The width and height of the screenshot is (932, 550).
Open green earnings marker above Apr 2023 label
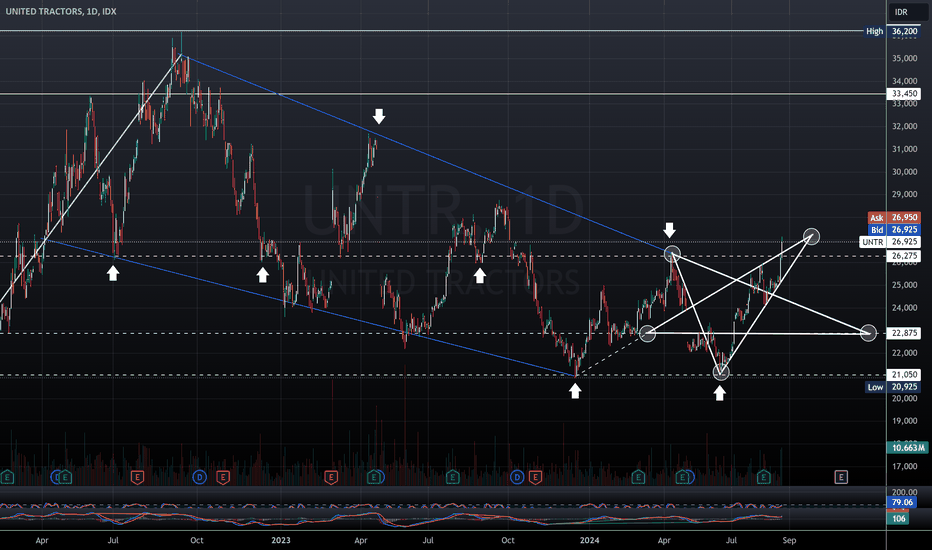pyautogui.click(x=374, y=477)
